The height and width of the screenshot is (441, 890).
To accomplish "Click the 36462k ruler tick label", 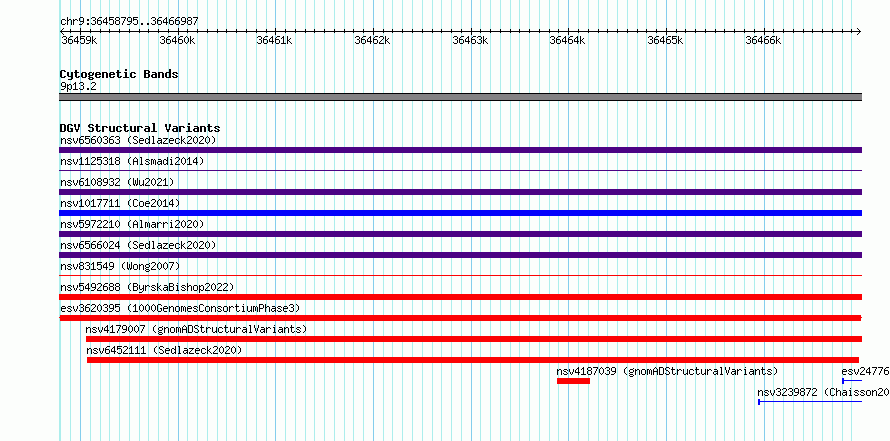I will [x=372, y=40].
